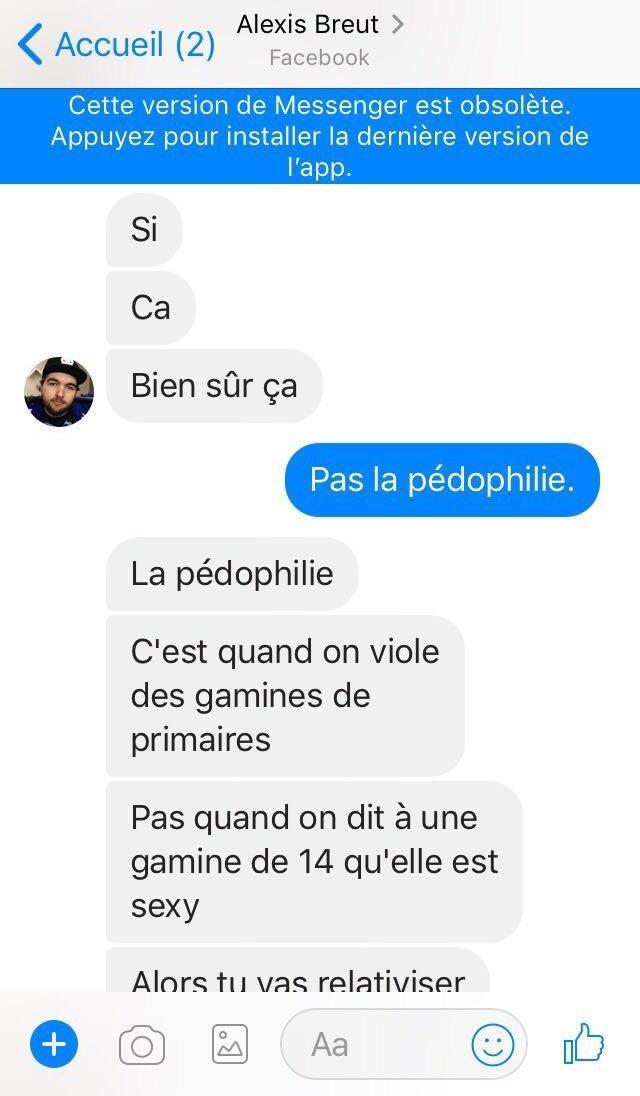The height and width of the screenshot is (1096, 640).
Task: Select the 'Bien sûr ça' message
Action: pos(214,386)
